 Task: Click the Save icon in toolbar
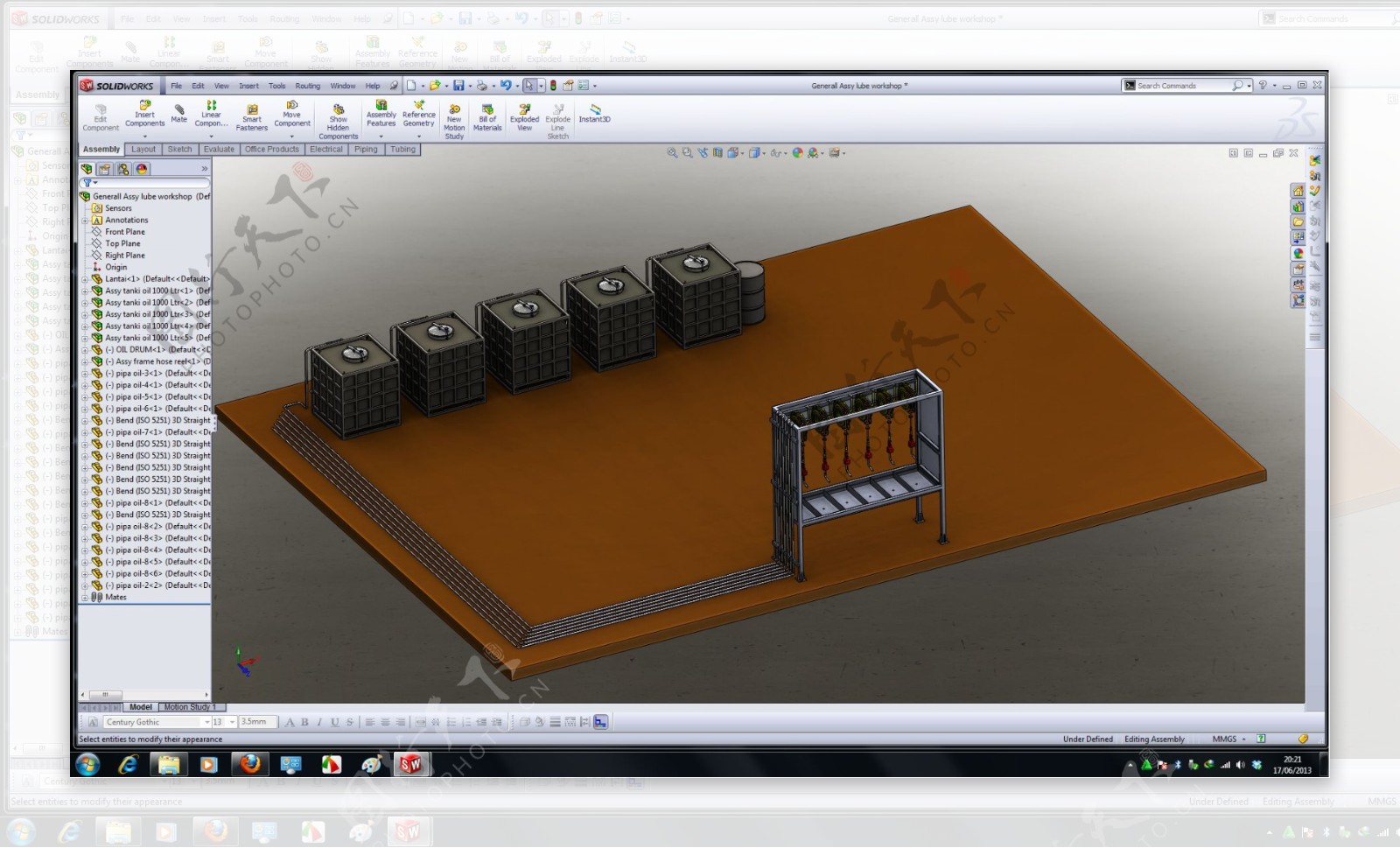[x=458, y=86]
